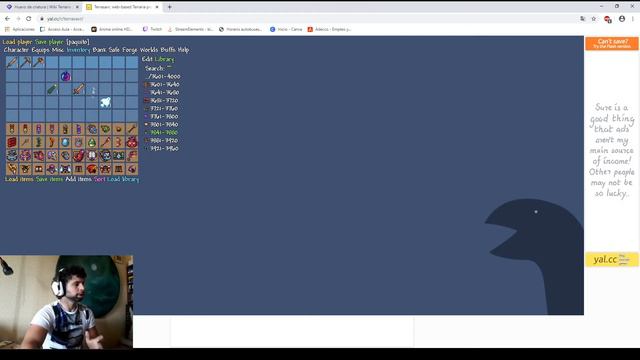Pick the purple round item in the inventory

[66, 76]
